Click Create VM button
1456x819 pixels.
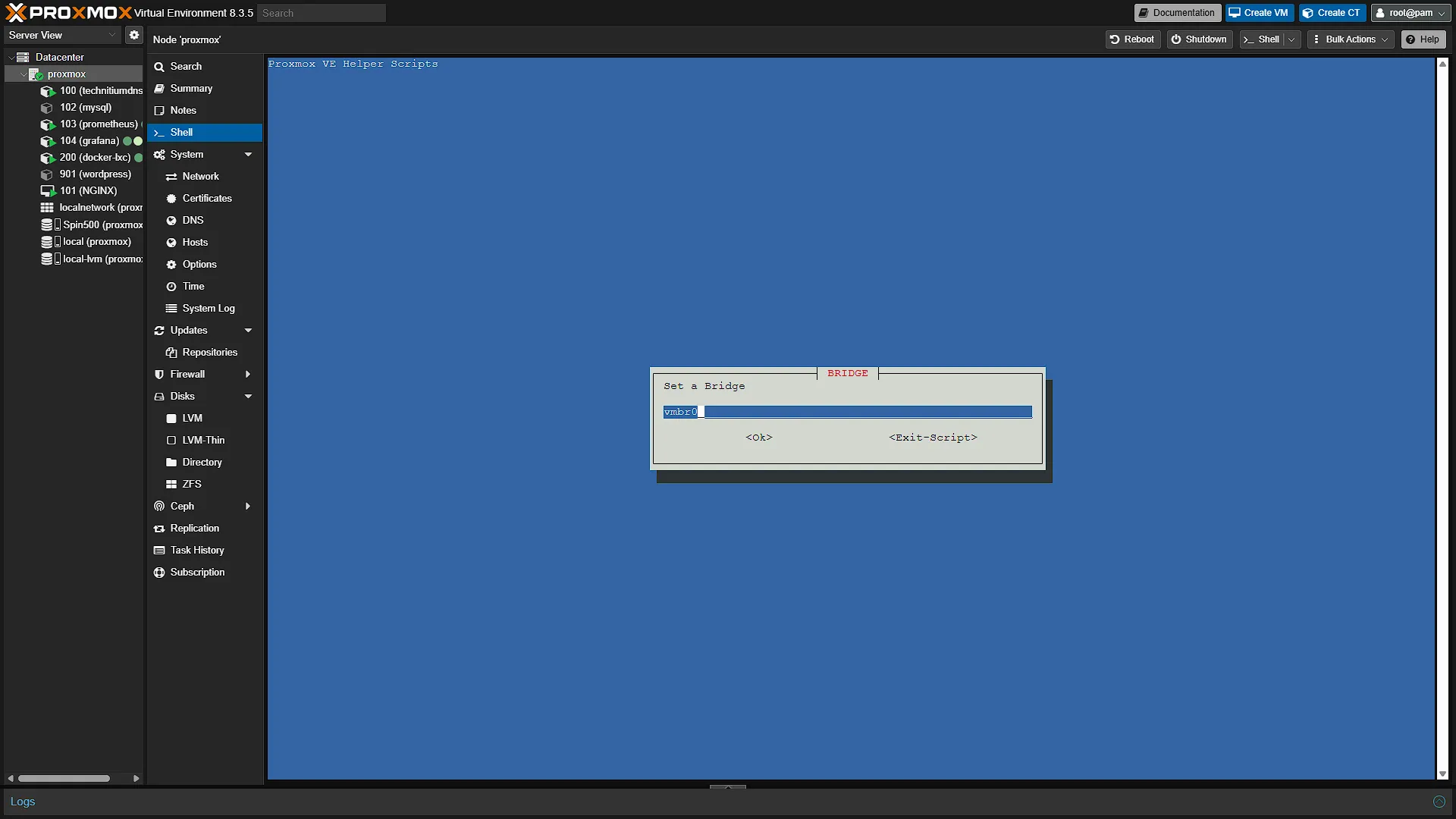click(1259, 13)
